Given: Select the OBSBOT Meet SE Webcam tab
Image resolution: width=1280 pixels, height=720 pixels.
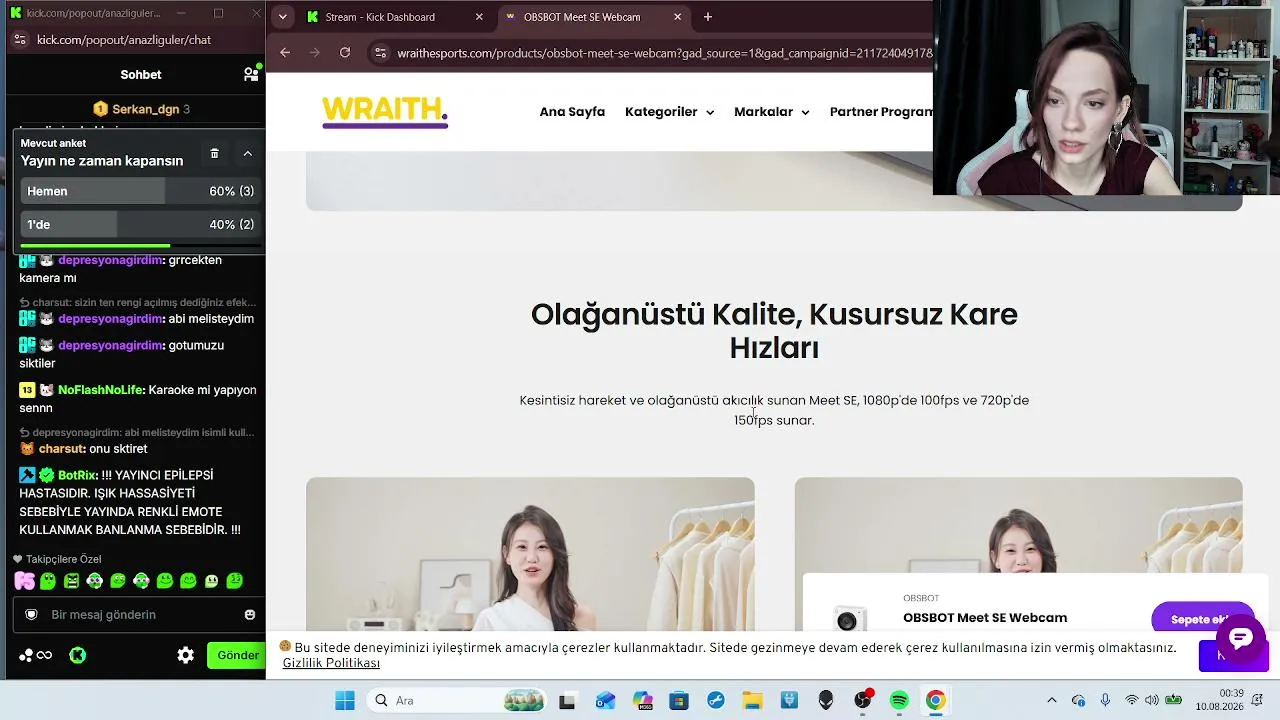Looking at the screenshot, I should pos(582,17).
